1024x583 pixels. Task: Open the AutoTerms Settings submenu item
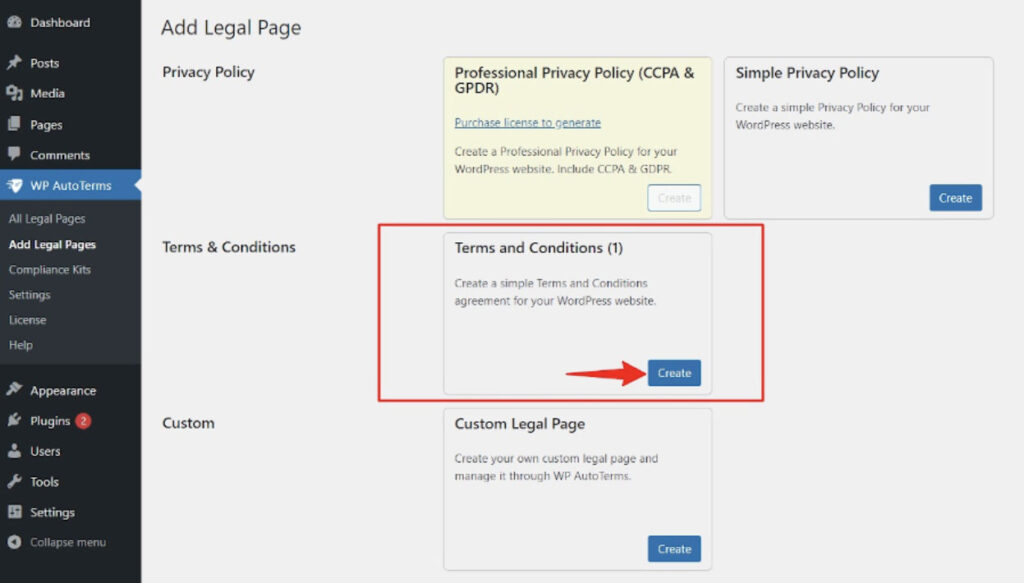coord(29,294)
